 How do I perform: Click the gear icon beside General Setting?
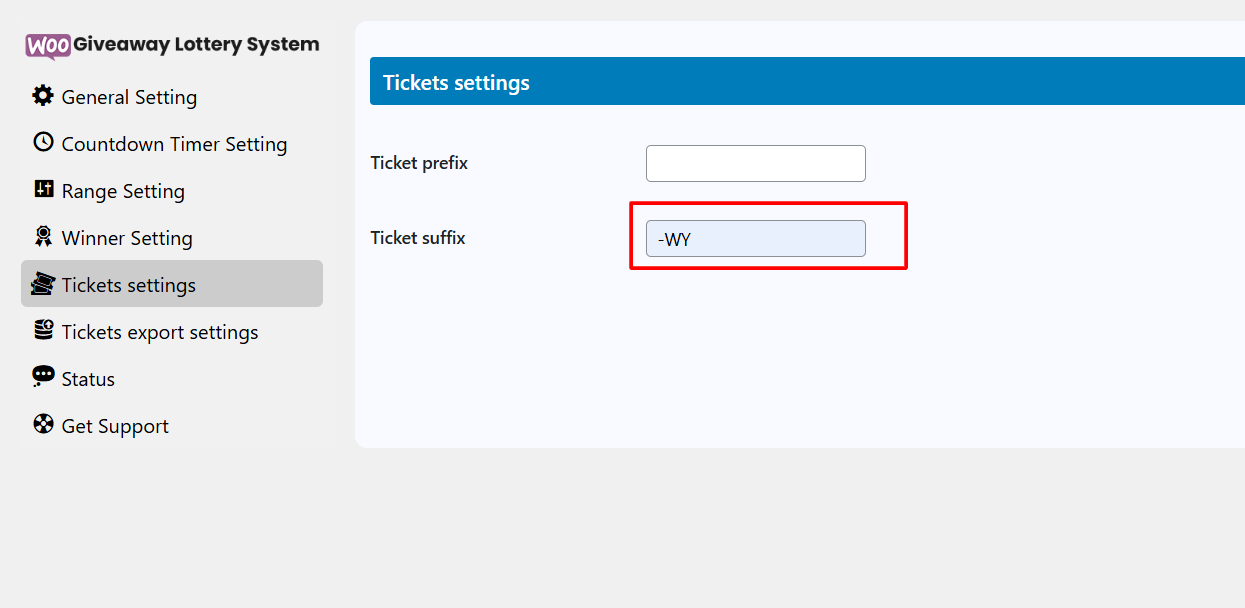coord(43,96)
